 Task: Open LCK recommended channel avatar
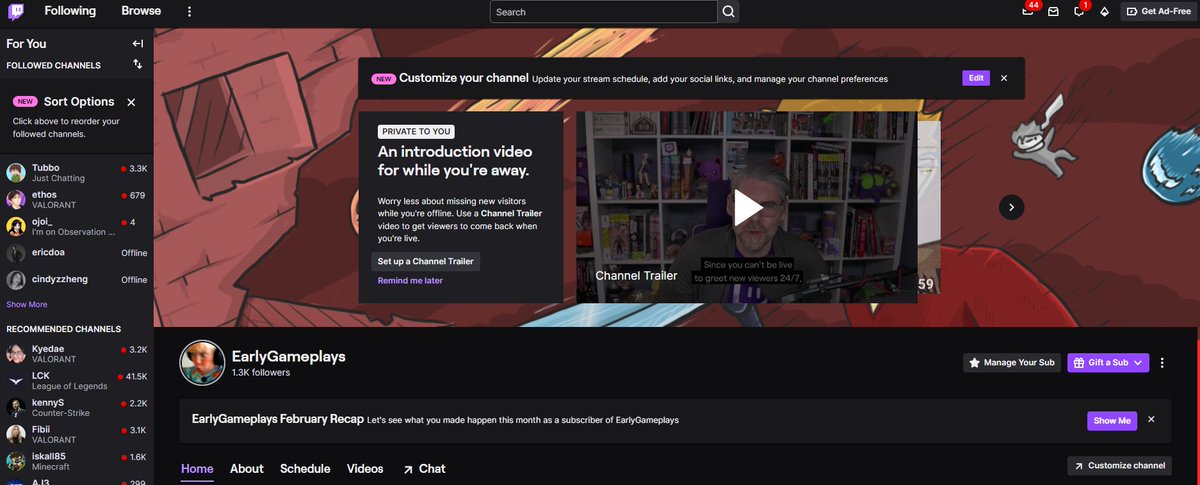tap(16, 381)
